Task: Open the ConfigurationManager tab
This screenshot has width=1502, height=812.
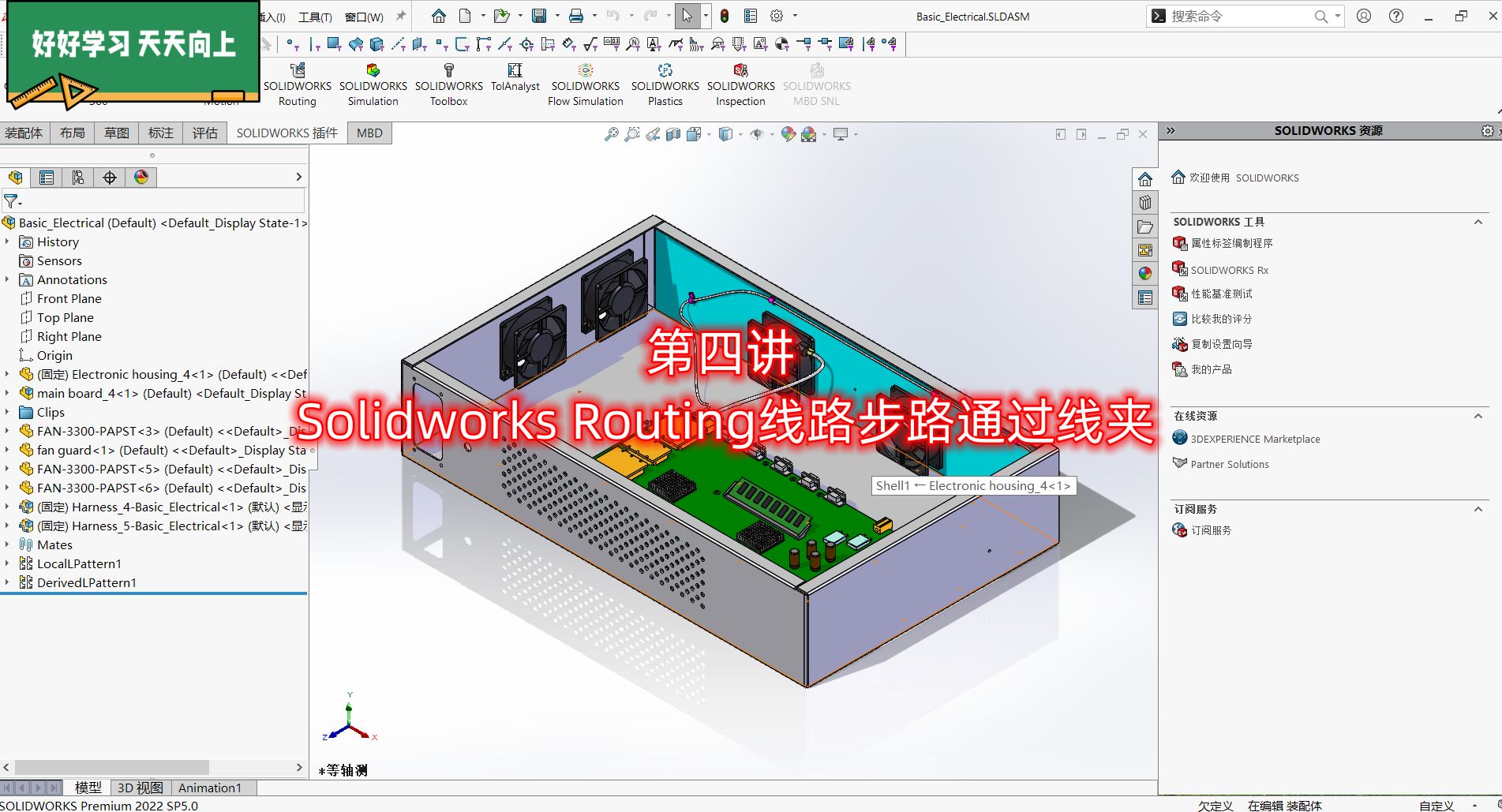Action: pos(77,177)
